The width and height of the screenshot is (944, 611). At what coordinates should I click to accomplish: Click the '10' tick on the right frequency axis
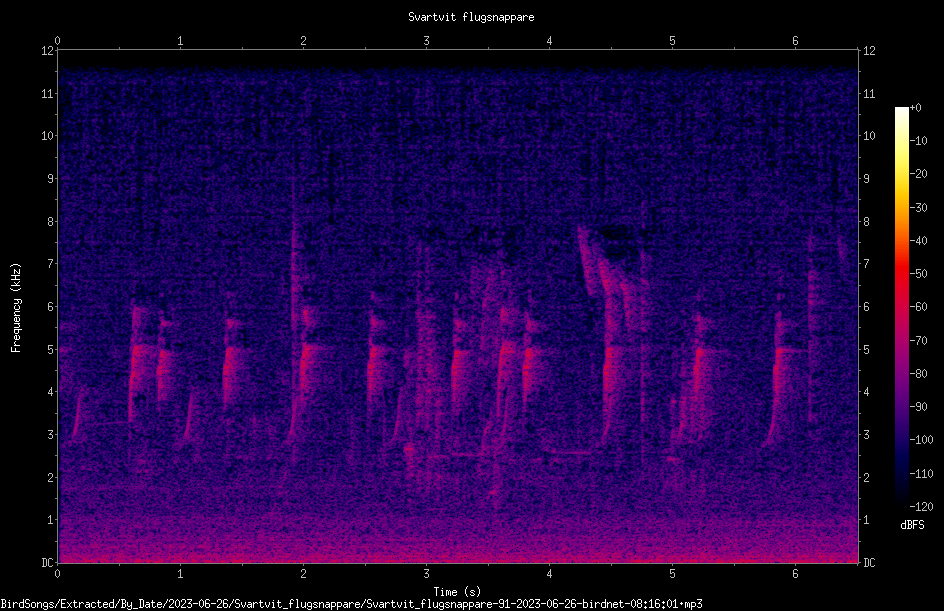click(869, 136)
